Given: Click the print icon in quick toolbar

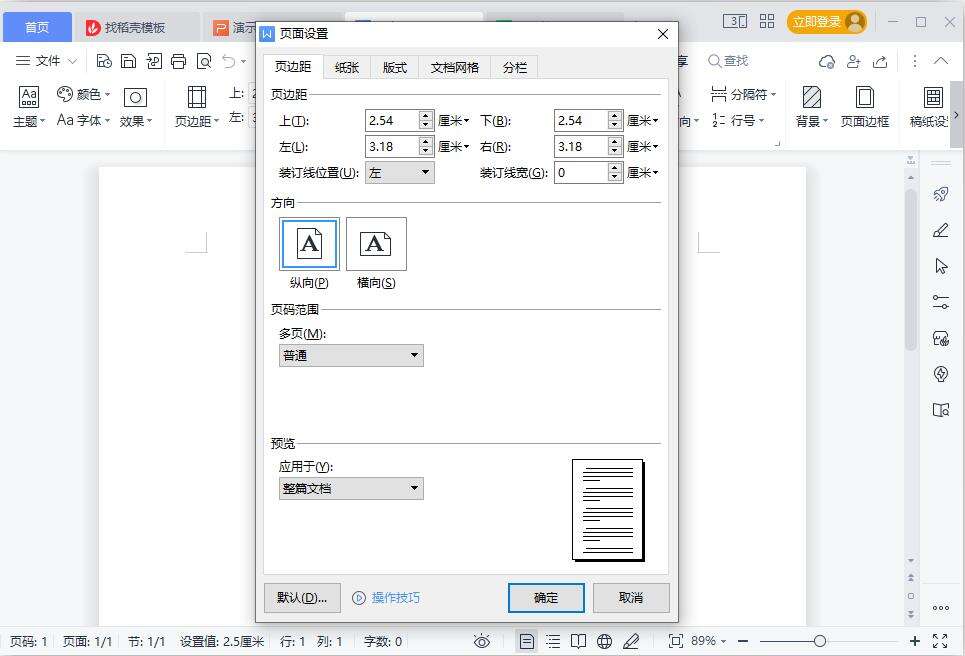Looking at the screenshot, I should [x=178, y=61].
